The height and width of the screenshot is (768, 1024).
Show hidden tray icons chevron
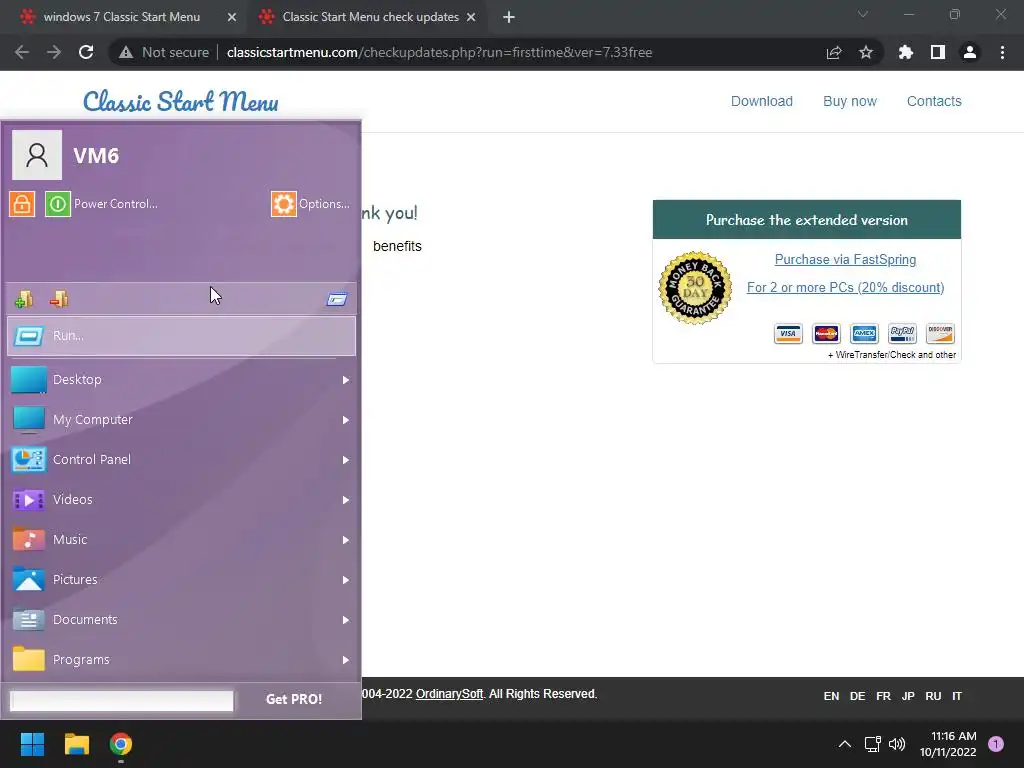844,744
